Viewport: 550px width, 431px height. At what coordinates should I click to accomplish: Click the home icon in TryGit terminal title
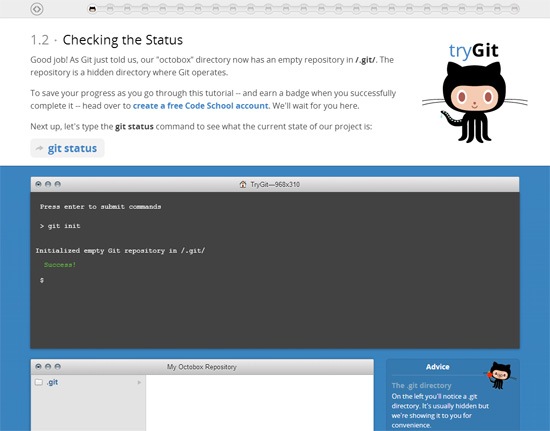[243, 184]
